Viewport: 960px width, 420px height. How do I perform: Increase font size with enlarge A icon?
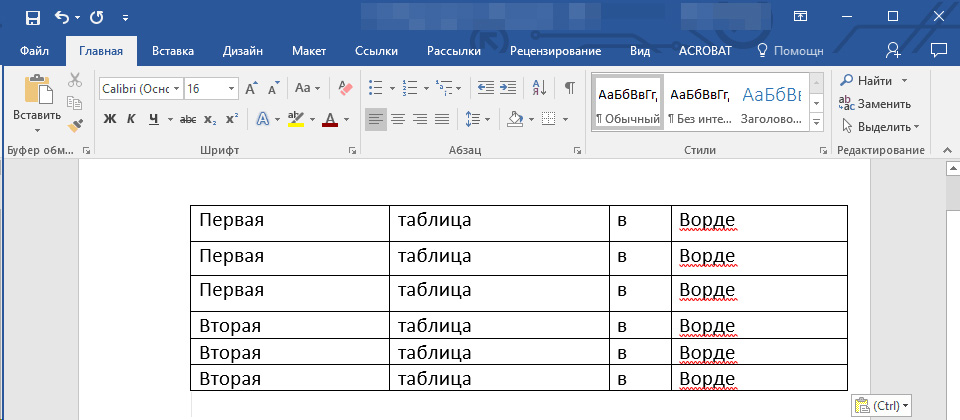click(251, 88)
